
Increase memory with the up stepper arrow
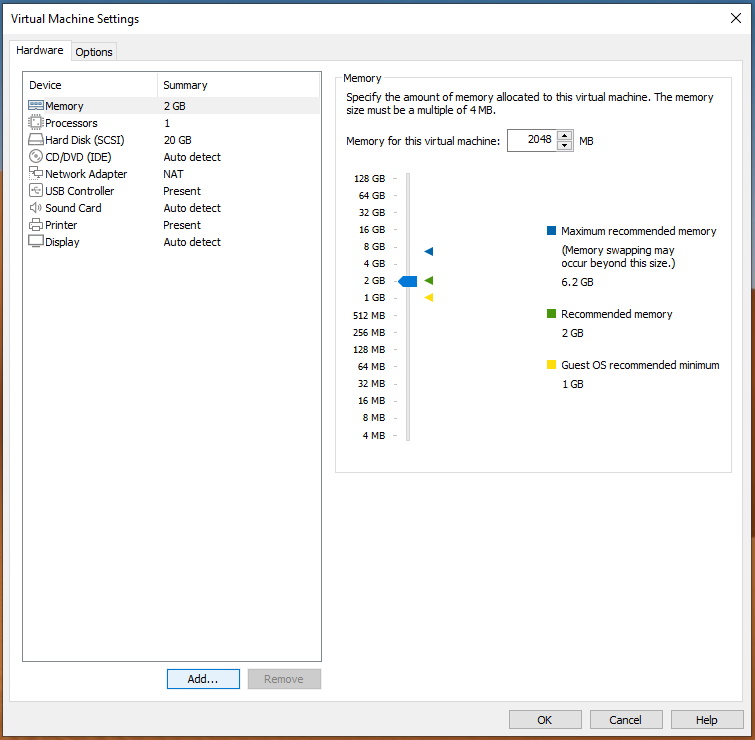pyautogui.click(x=564, y=135)
